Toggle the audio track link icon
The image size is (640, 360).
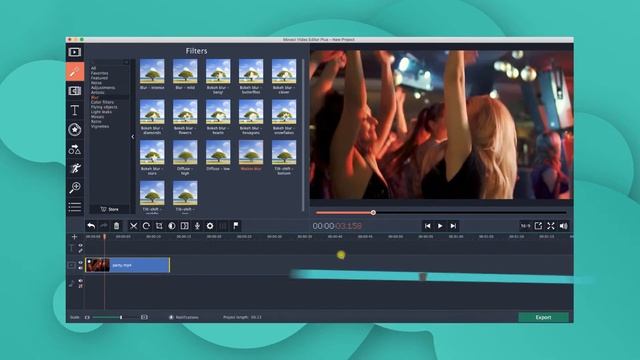(80, 286)
